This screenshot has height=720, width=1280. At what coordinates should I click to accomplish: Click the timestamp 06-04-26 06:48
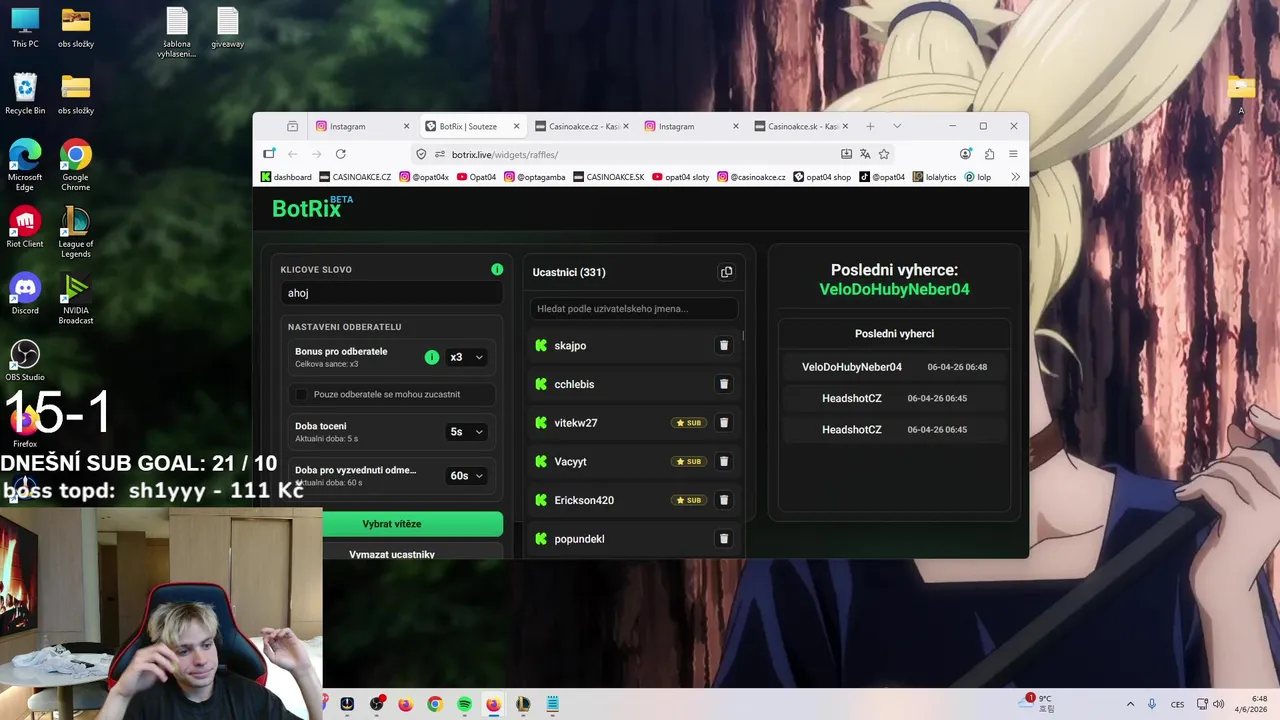tap(957, 367)
